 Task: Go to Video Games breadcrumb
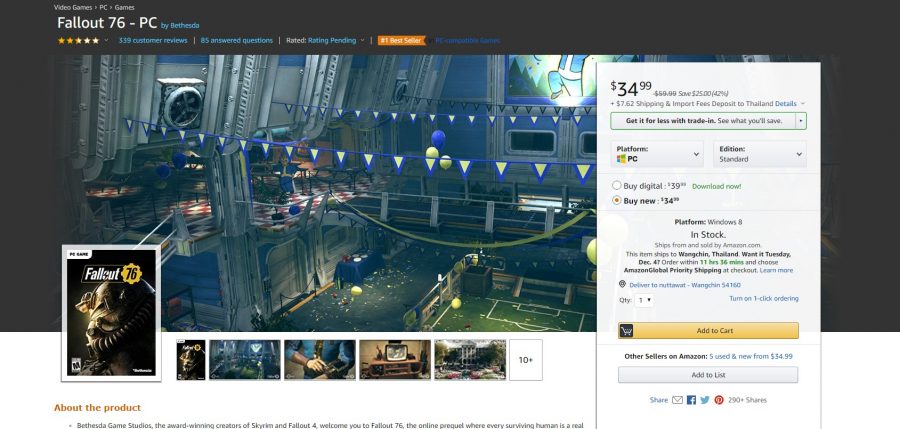(x=73, y=7)
